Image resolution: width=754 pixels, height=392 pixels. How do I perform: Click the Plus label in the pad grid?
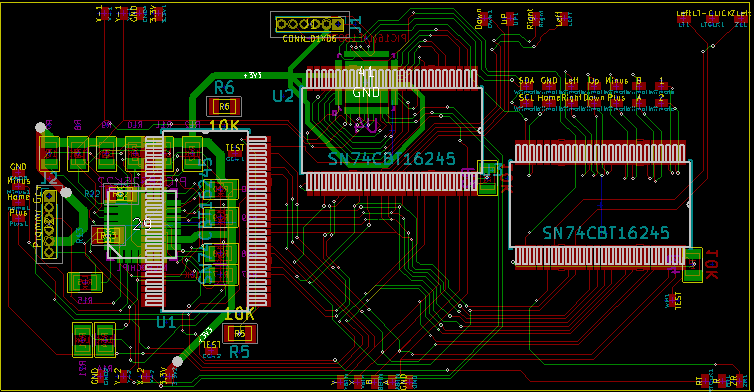(x=616, y=98)
